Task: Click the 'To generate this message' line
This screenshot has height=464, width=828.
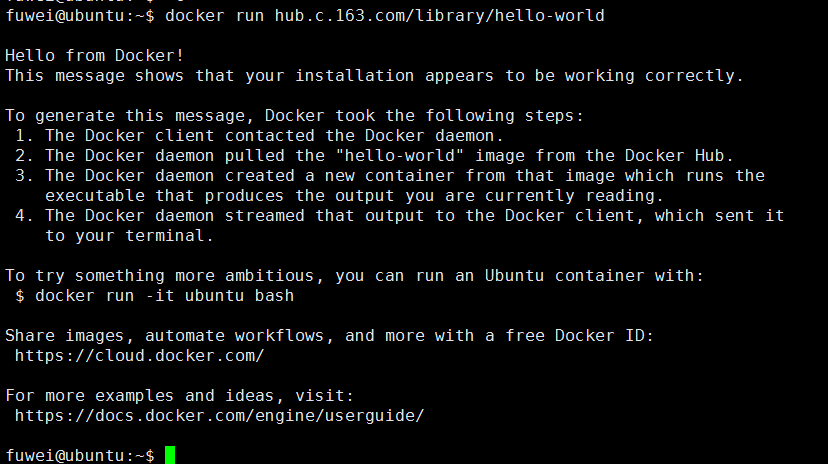Action: coord(294,116)
